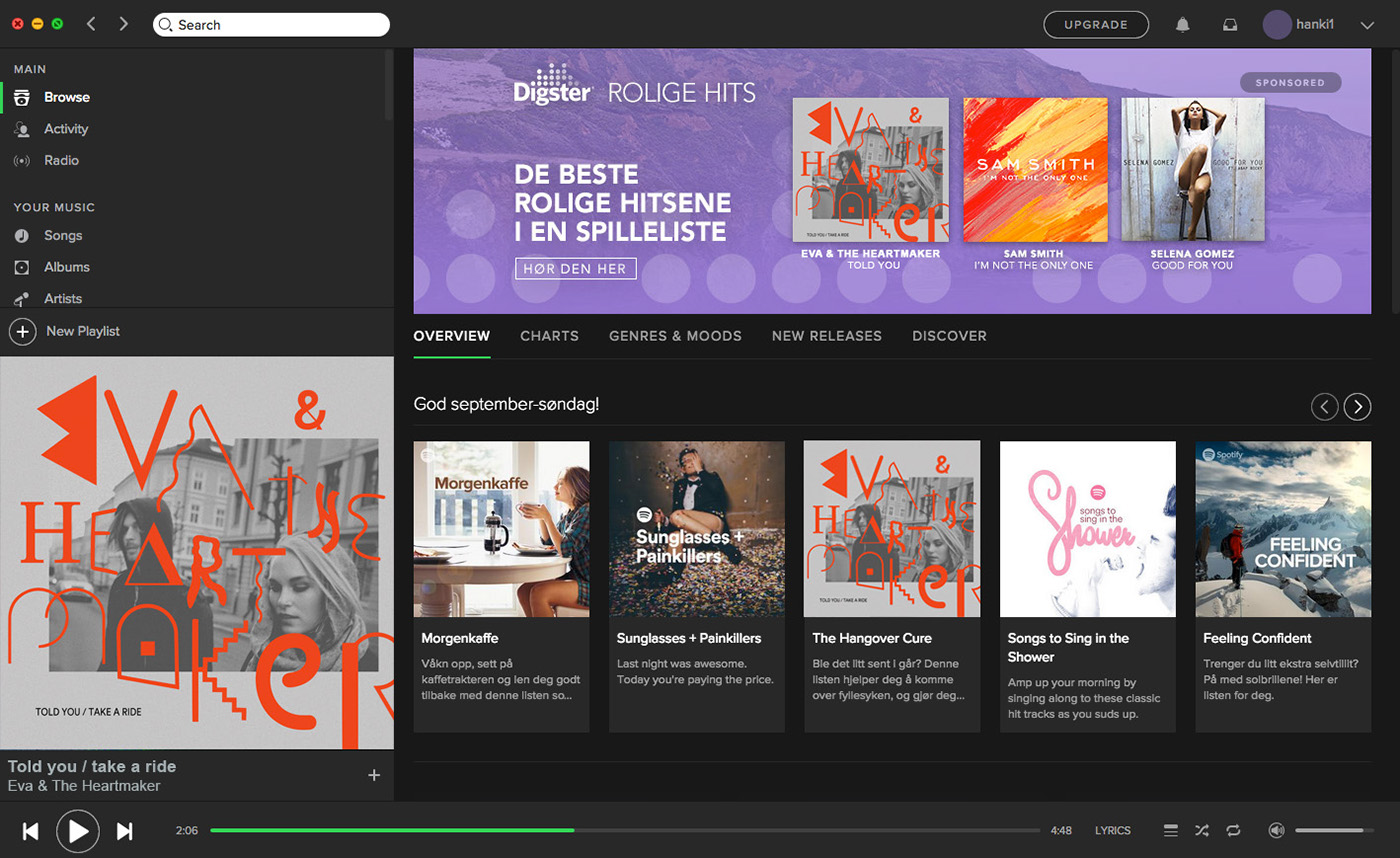The height and width of the screenshot is (858, 1400).
Task: Click the Morgenkaffe title text
Action: (460, 638)
